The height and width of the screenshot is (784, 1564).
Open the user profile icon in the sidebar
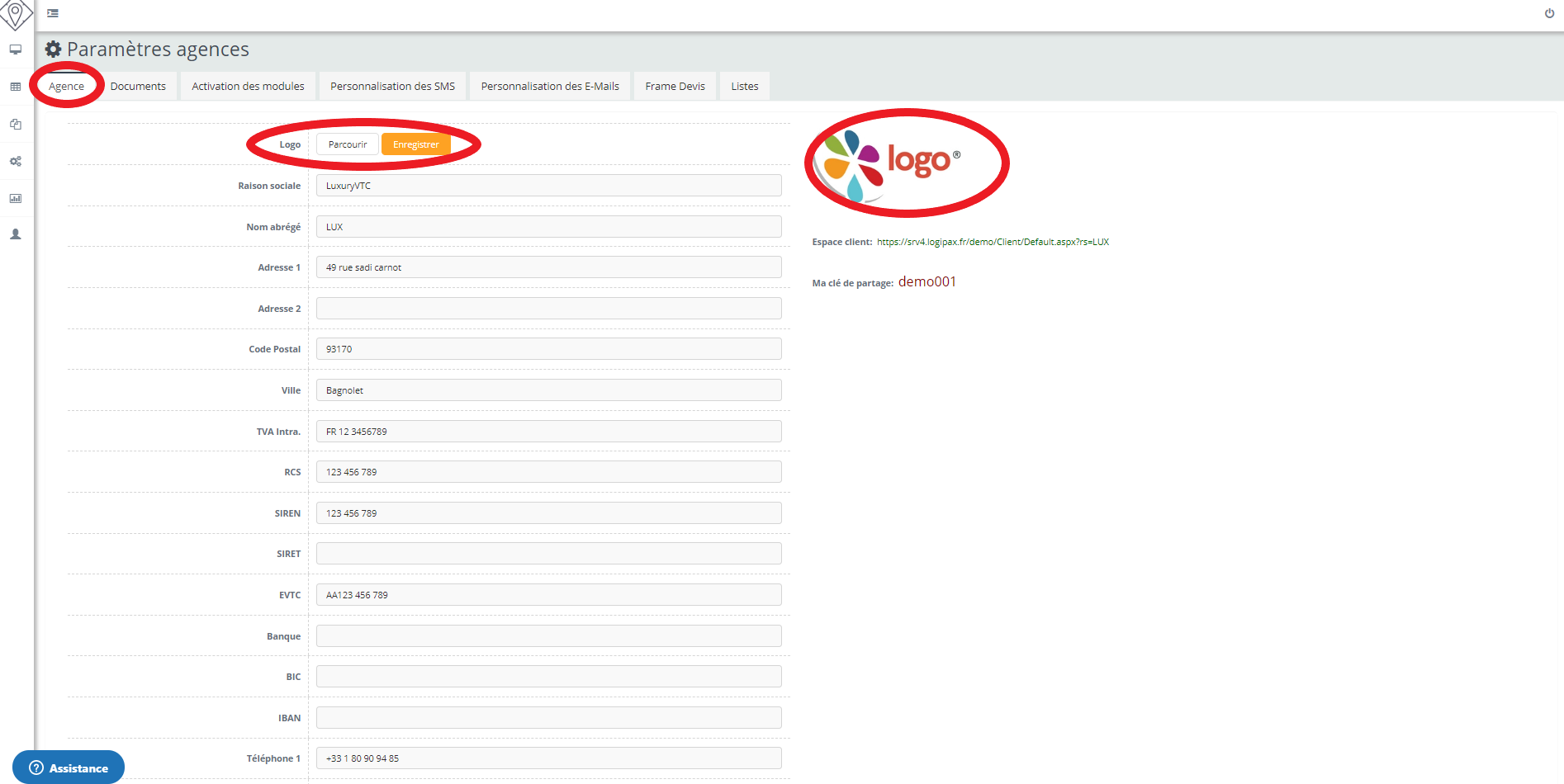15,234
